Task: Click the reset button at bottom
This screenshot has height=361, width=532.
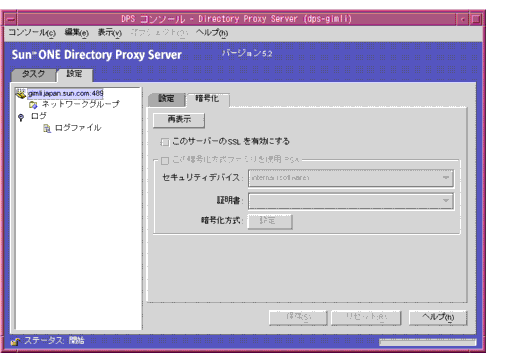Action: click(366, 318)
